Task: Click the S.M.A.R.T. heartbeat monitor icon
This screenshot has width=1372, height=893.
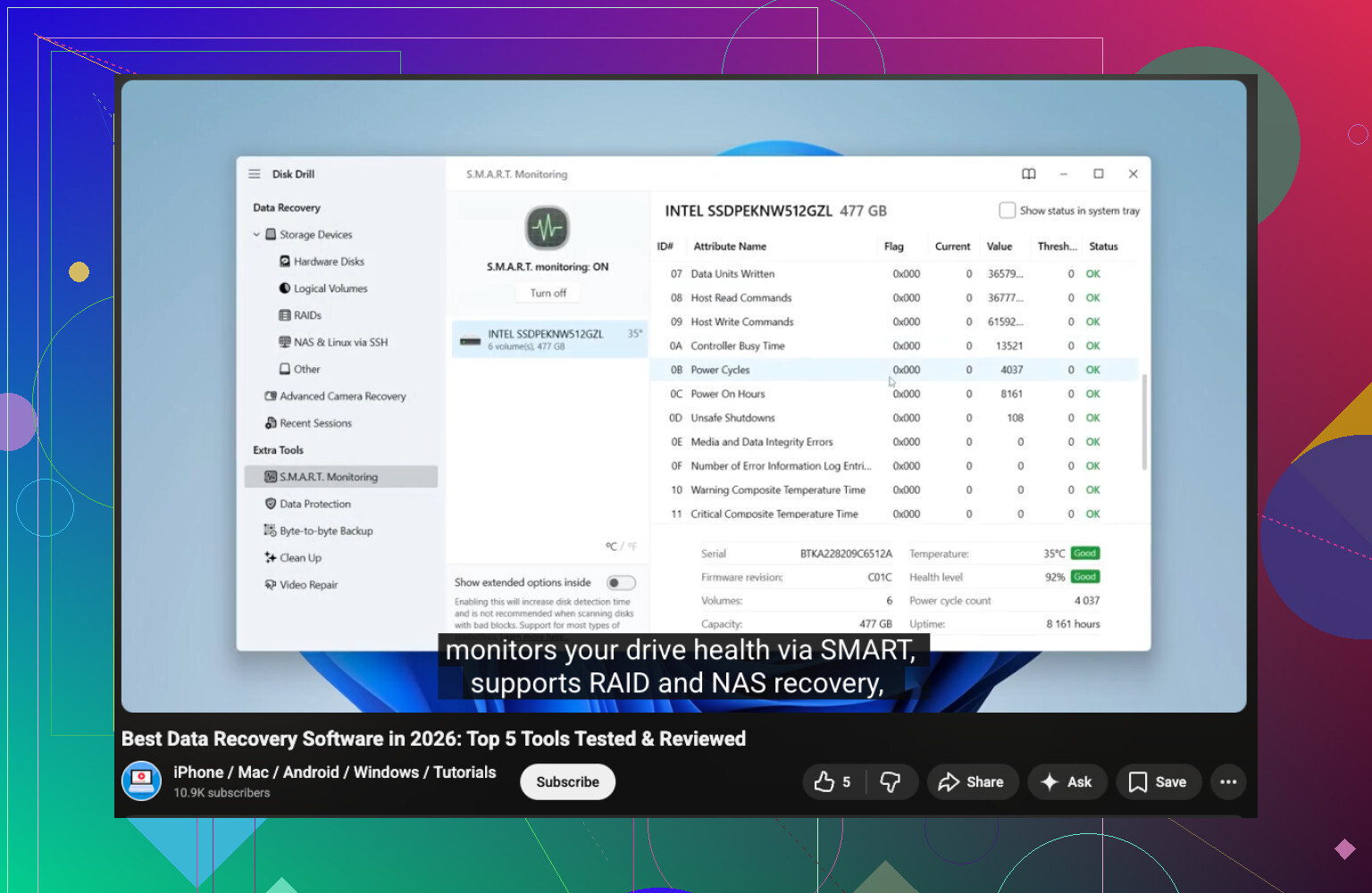Action: pyautogui.click(x=548, y=228)
